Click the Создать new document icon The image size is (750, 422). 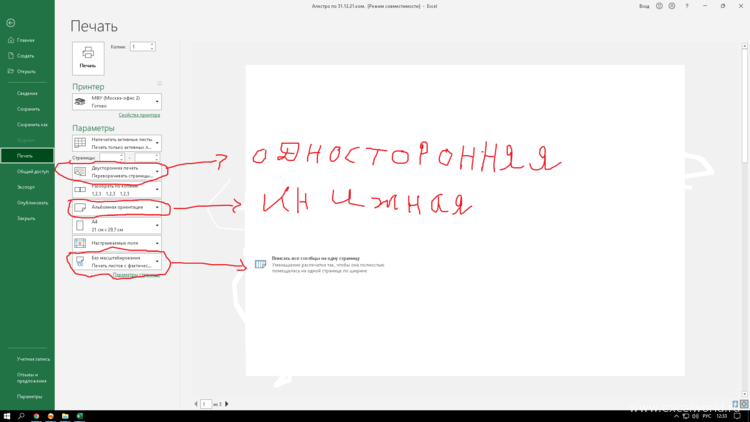11,56
